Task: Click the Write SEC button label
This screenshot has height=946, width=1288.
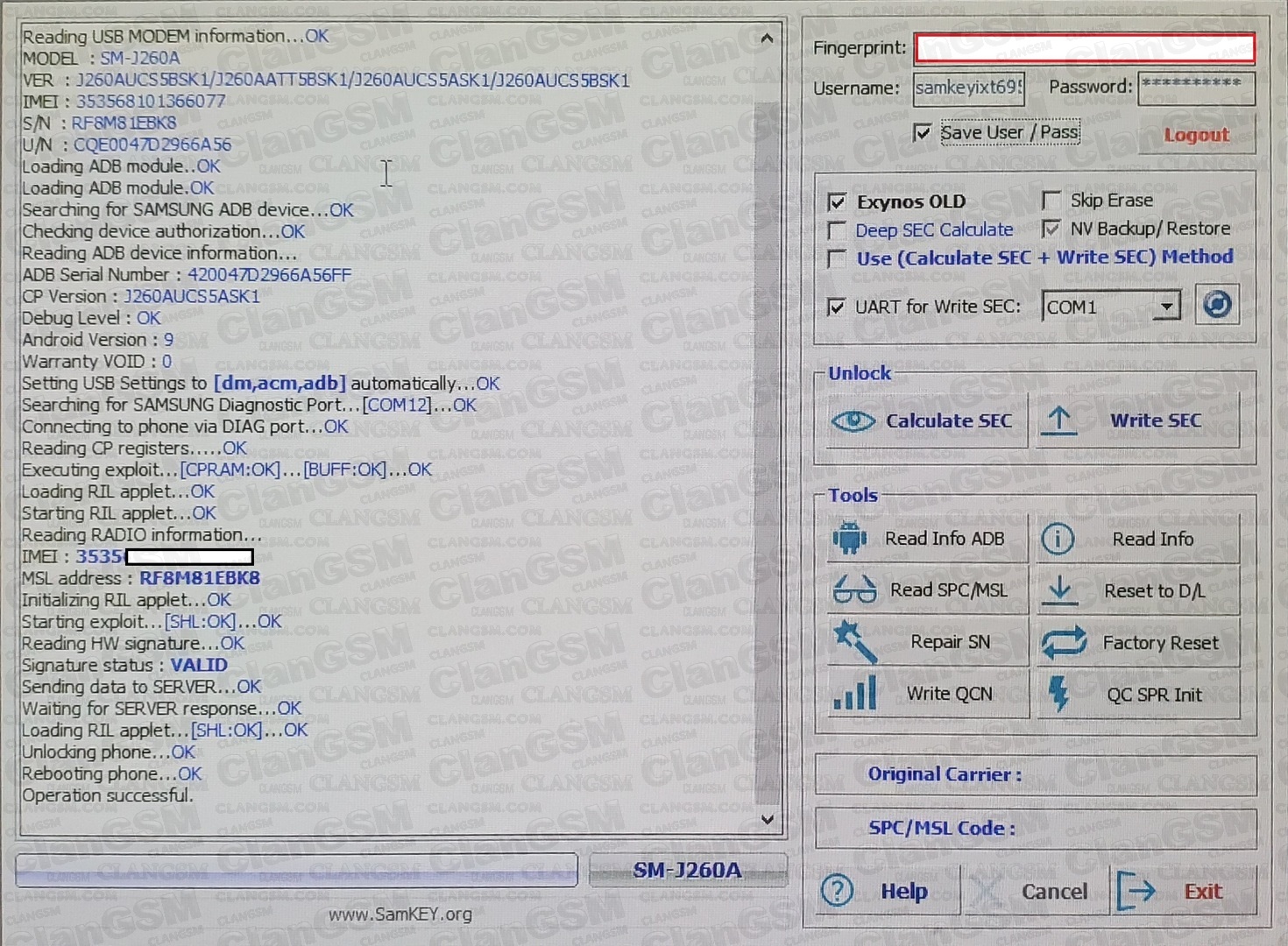Action: pyautogui.click(x=1156, y=421)
